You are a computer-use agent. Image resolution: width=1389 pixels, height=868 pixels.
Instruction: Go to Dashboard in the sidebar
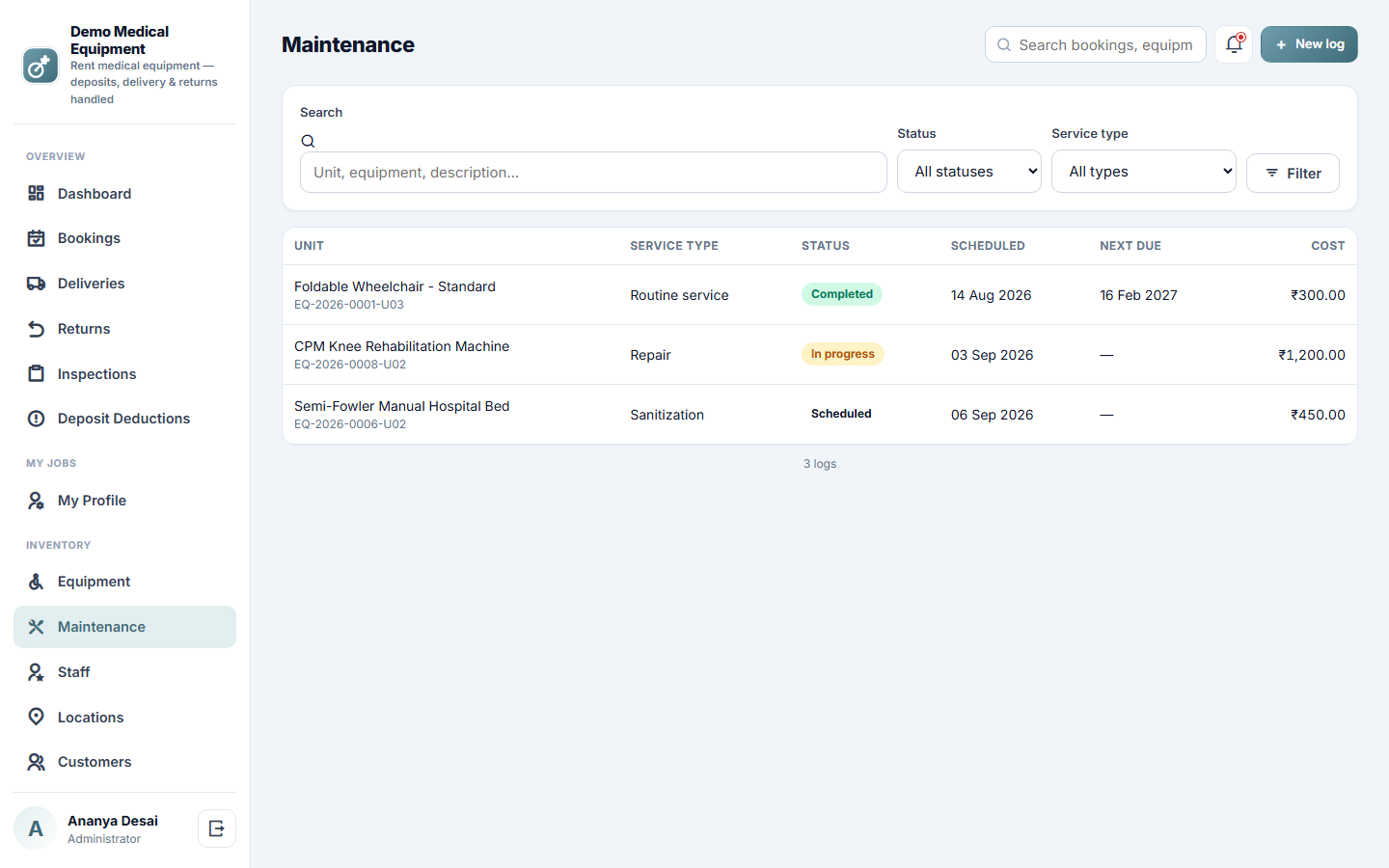click(124, 194)
